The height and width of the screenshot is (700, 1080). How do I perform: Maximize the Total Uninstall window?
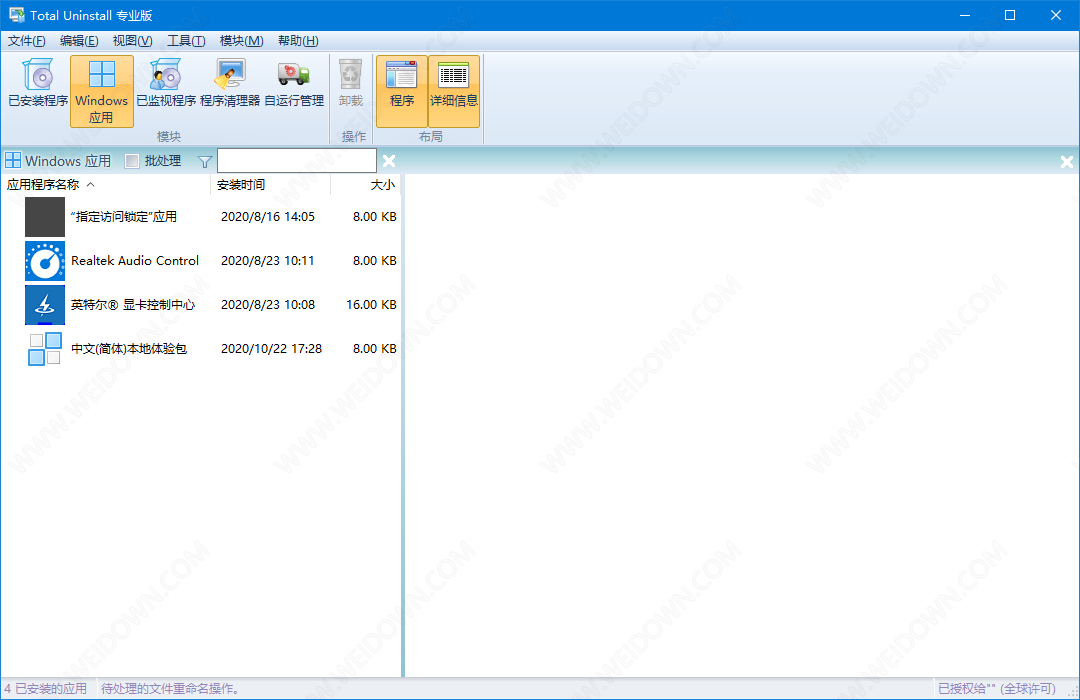click(1010, 15)
